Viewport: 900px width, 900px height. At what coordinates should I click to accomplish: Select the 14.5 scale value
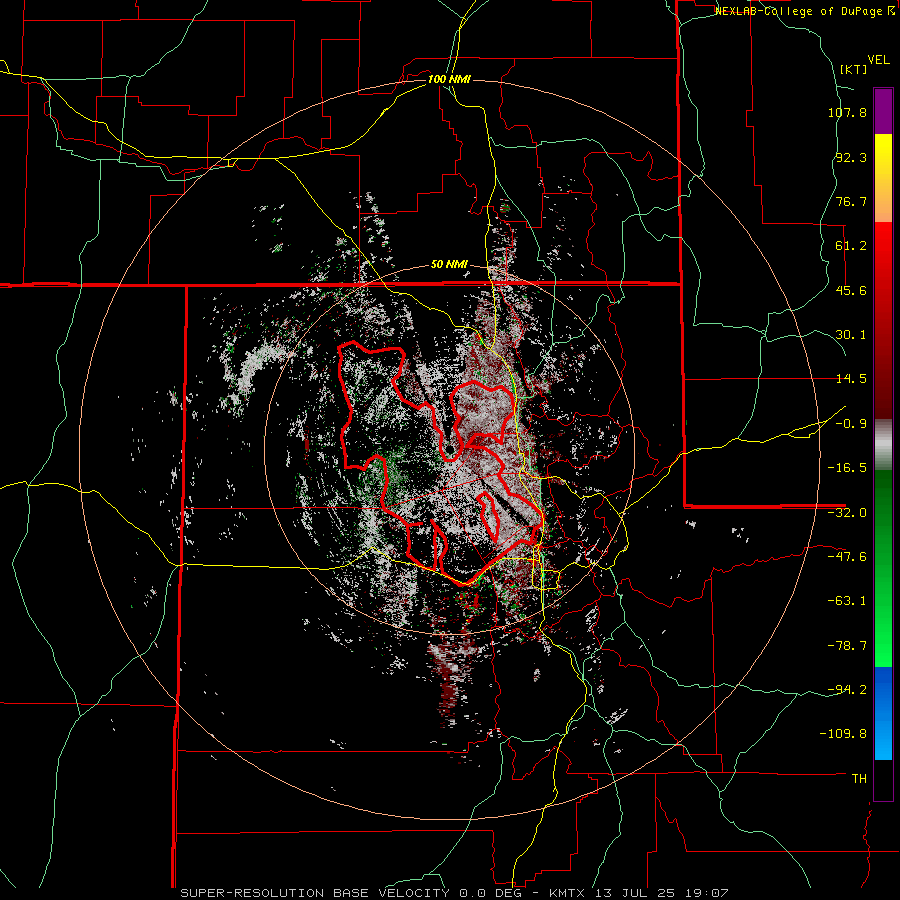851,379
